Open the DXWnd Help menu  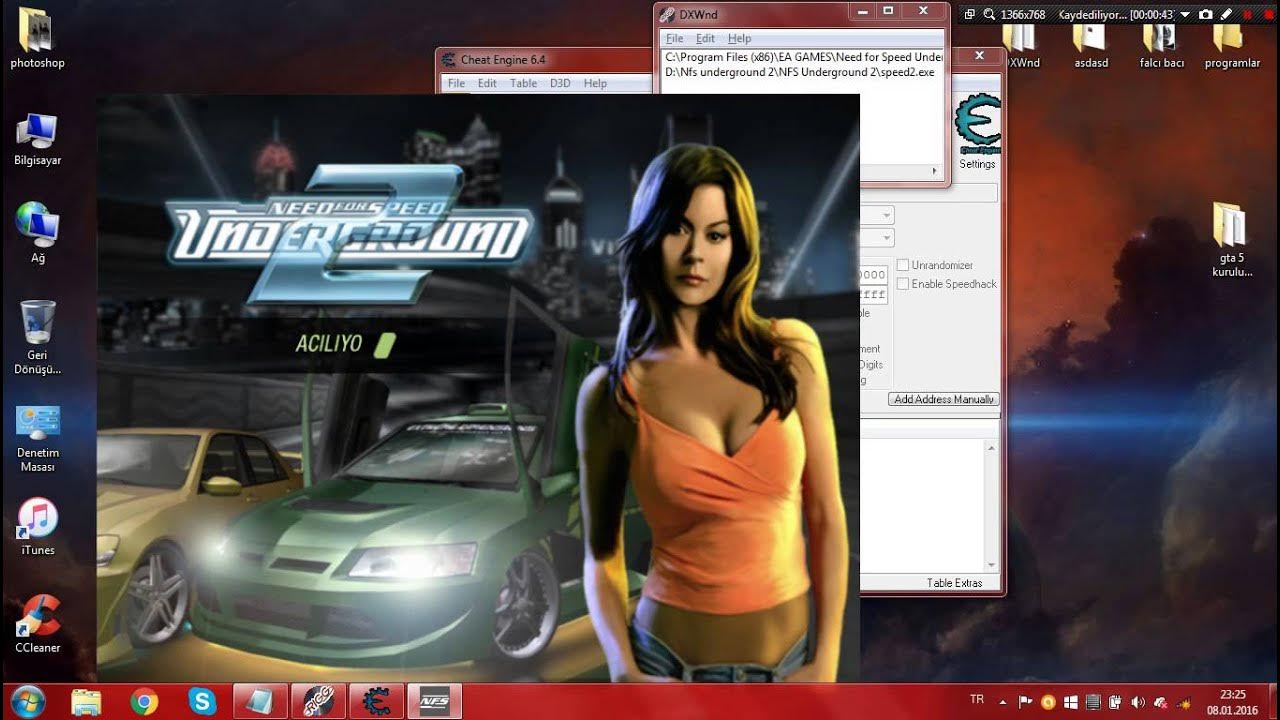tap(739, 38)
